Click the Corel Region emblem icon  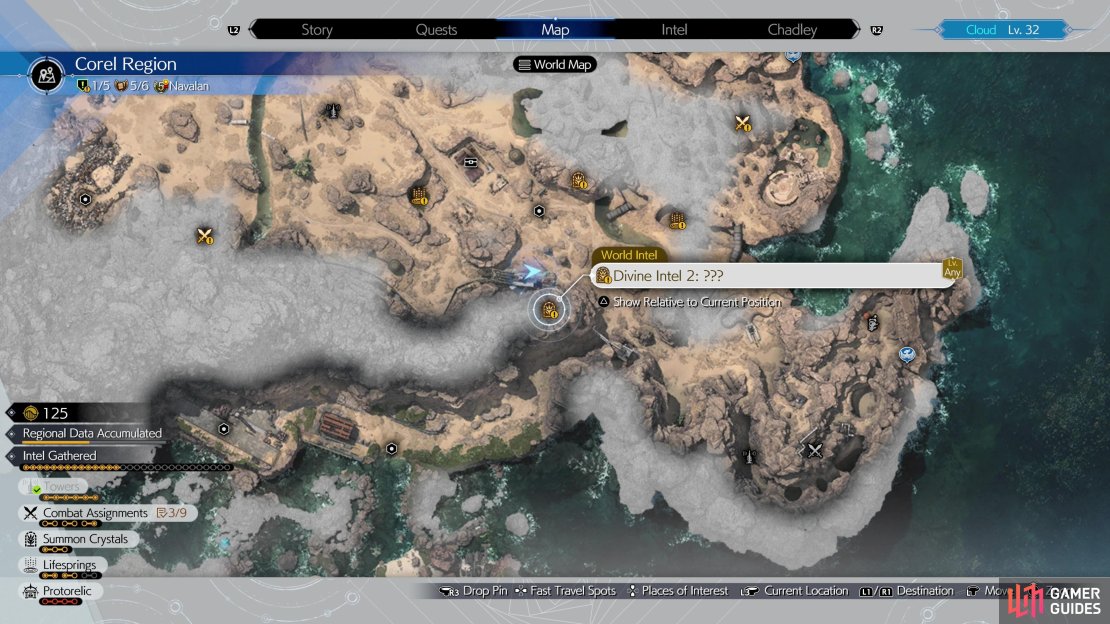pos(47,74)
